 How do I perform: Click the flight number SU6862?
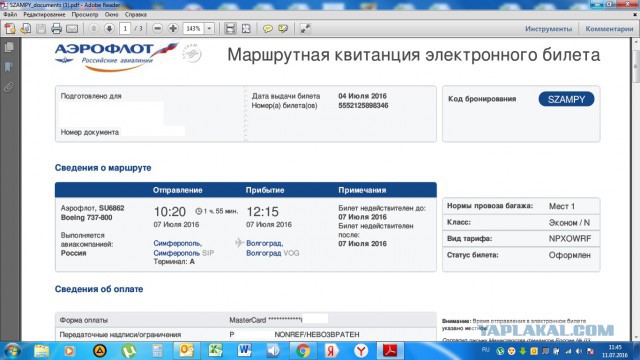tap(111, 208)
